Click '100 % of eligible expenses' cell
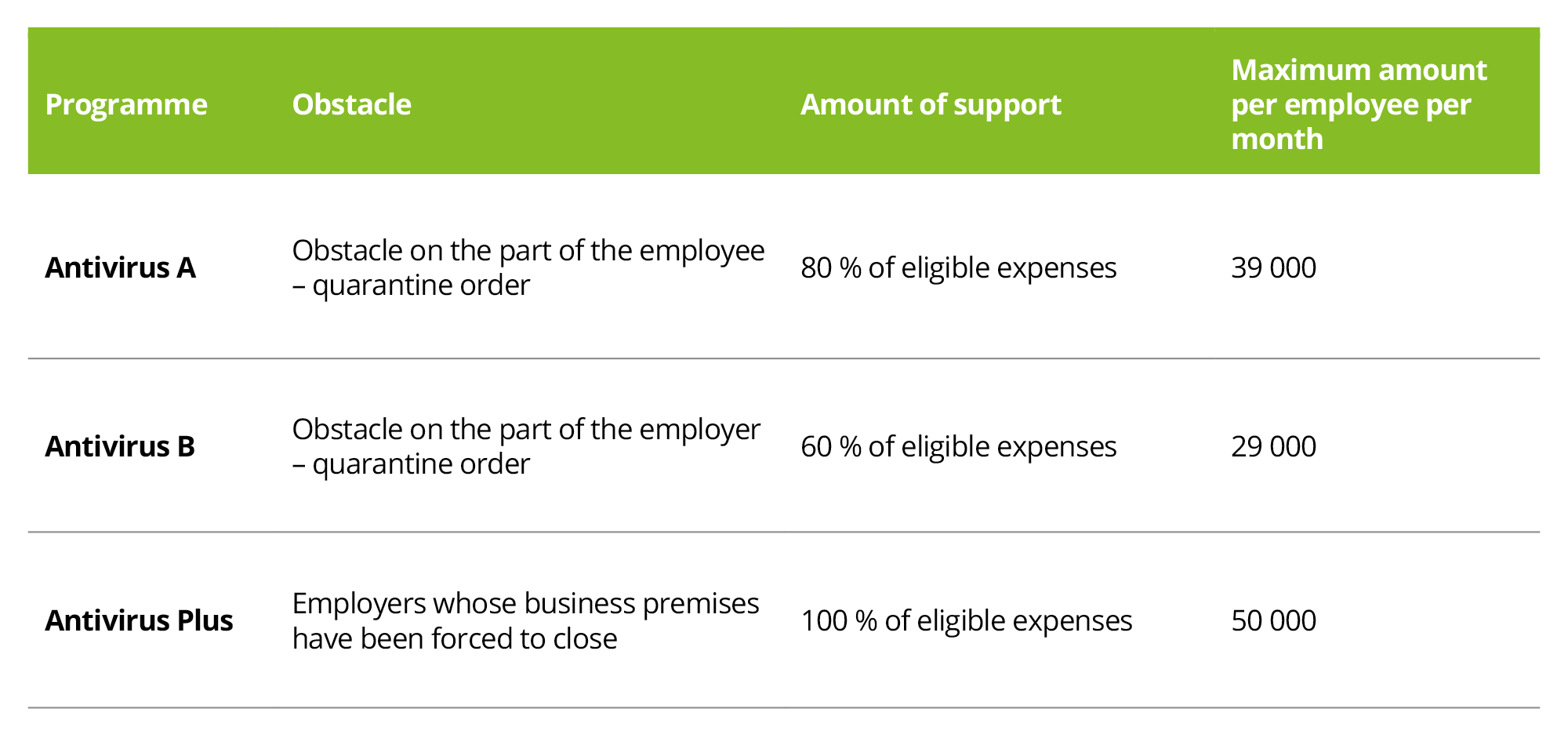This screenshot has width=1568, height=738. pos(966,621)
